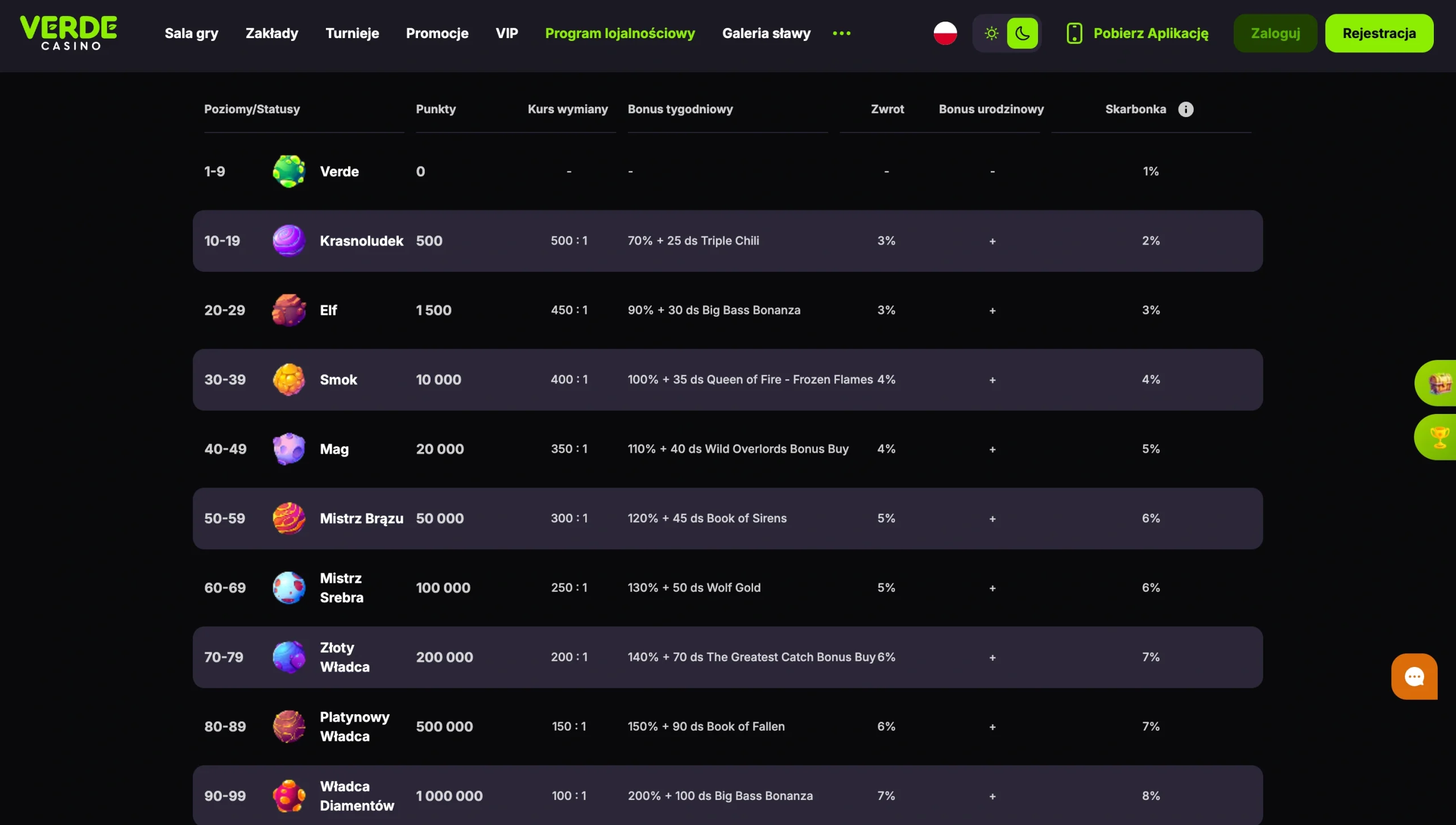Screen dimensions: 1456x825
Task: Click '70% + 25 ds Triple Chili' bonus
Action: 693,241
